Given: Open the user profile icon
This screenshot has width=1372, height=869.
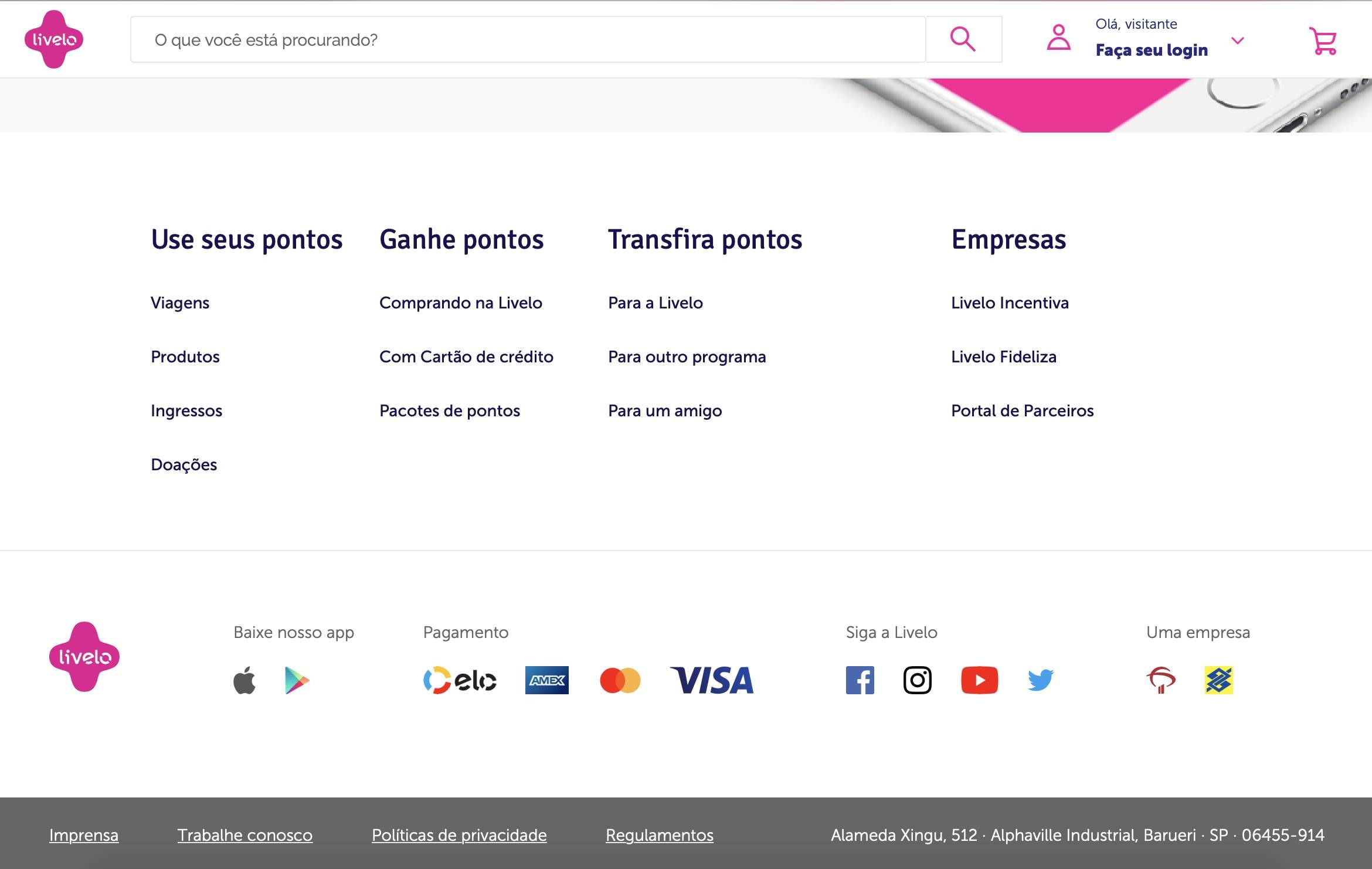Looking at the screenshot, I should click(1058, 38).
